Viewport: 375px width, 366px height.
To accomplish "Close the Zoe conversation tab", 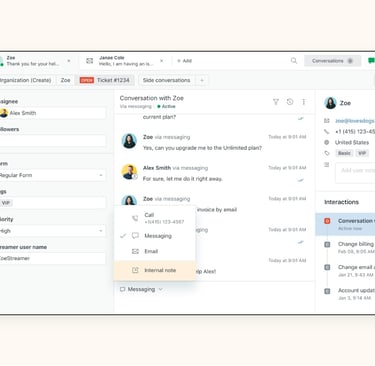I will 69,61.
